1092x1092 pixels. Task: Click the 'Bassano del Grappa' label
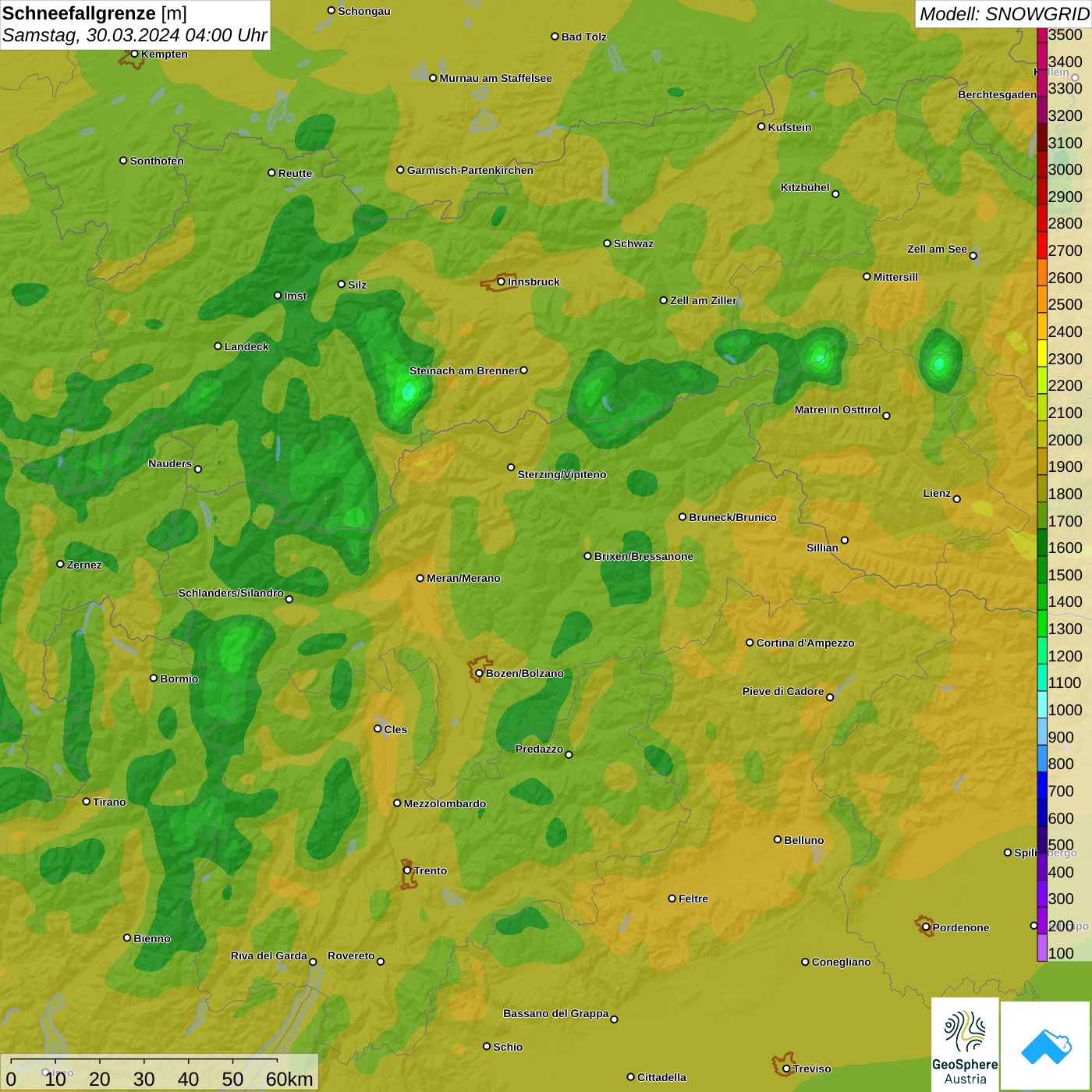point(556,1013)
